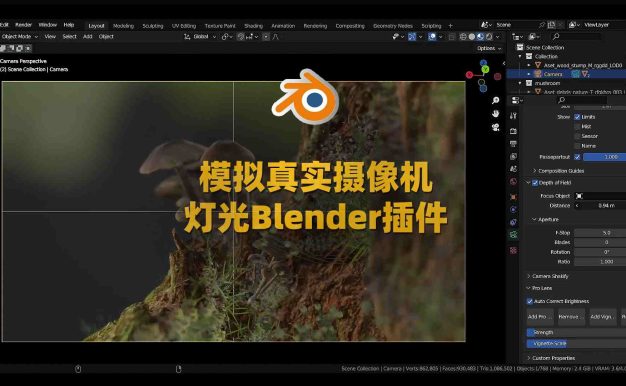Image resolution: width=626 pixels, height=386 pixels.
Task: Uncheck Auto Correct Brightness
Action: (530, 301)
